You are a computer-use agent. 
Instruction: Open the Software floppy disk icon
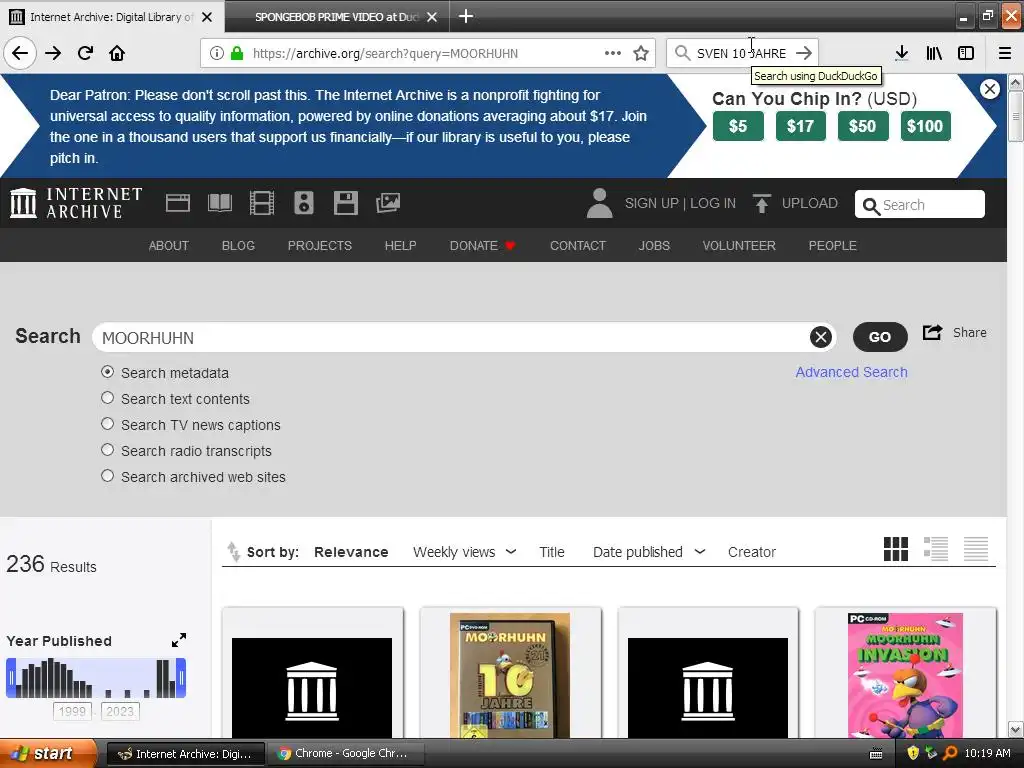345,203
